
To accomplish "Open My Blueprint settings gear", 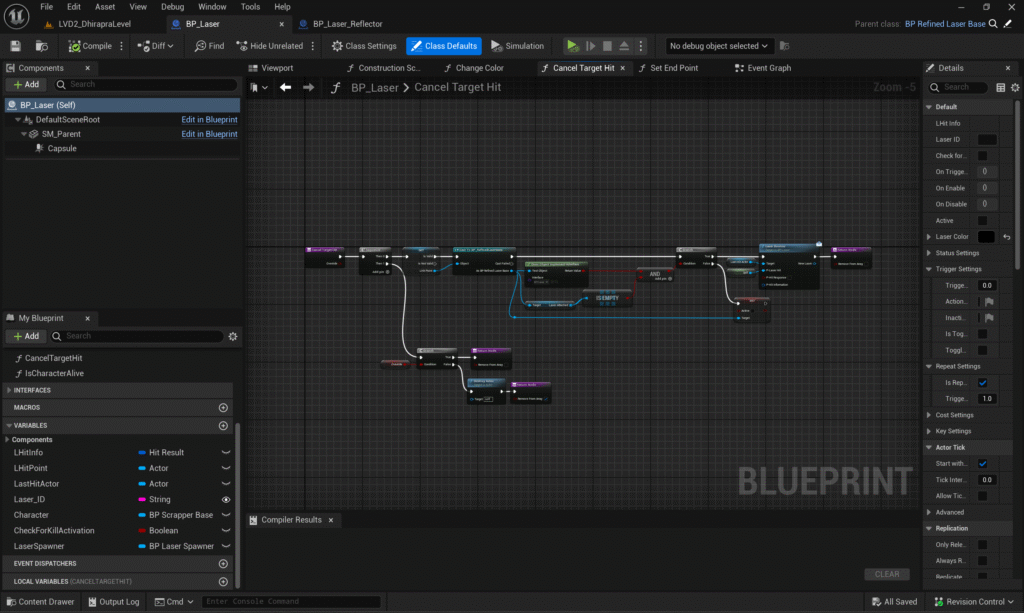I will click(x=233, y=336).
